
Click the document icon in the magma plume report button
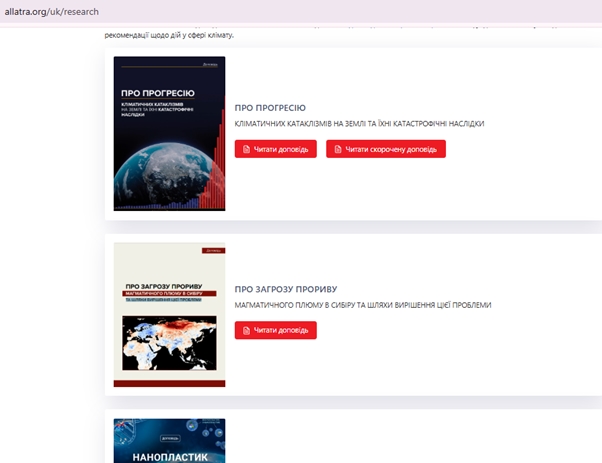point(246,330)
